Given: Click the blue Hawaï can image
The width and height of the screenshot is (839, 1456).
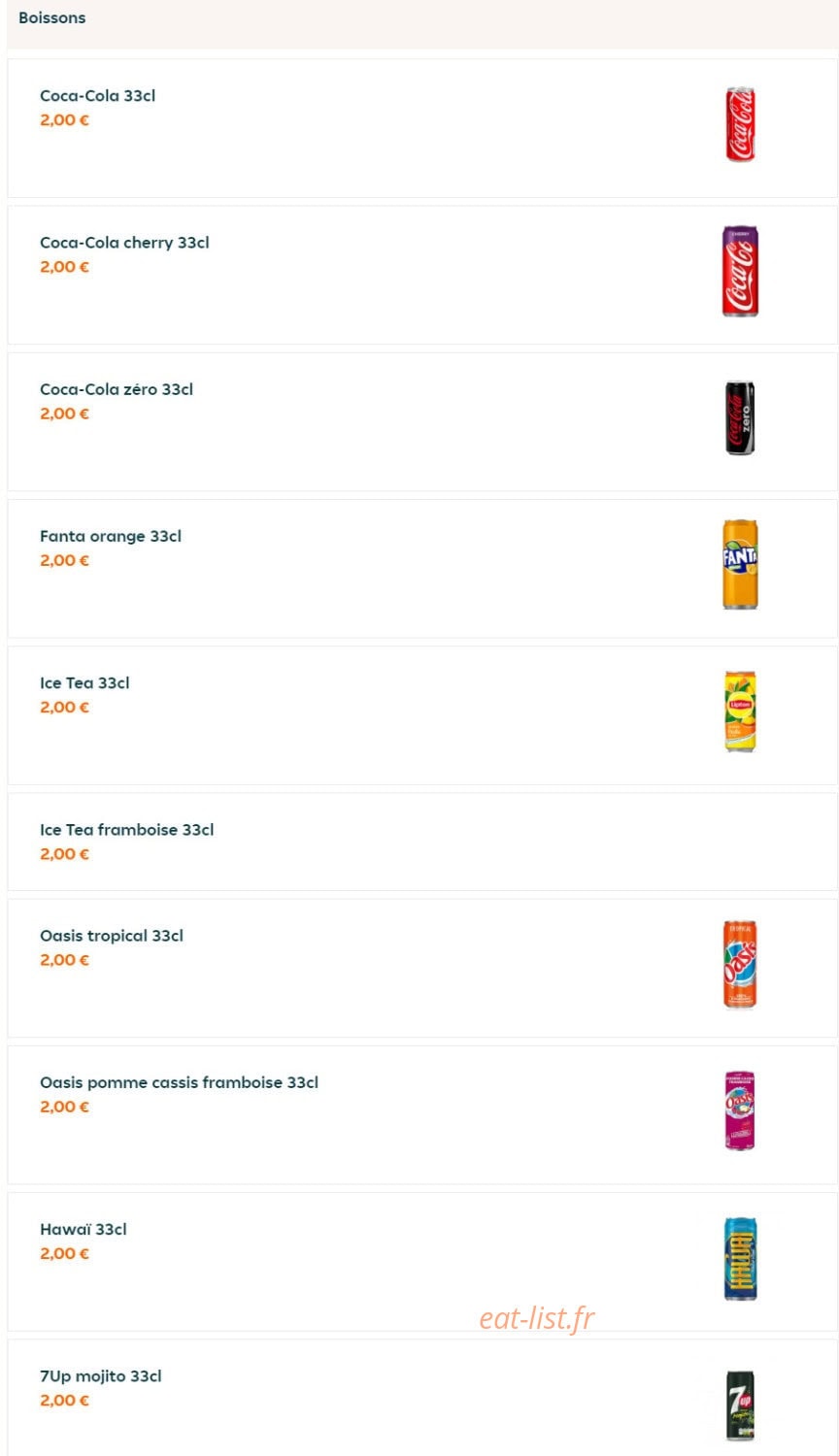Looking at the screenshot, I should (x=740, y=1258).
